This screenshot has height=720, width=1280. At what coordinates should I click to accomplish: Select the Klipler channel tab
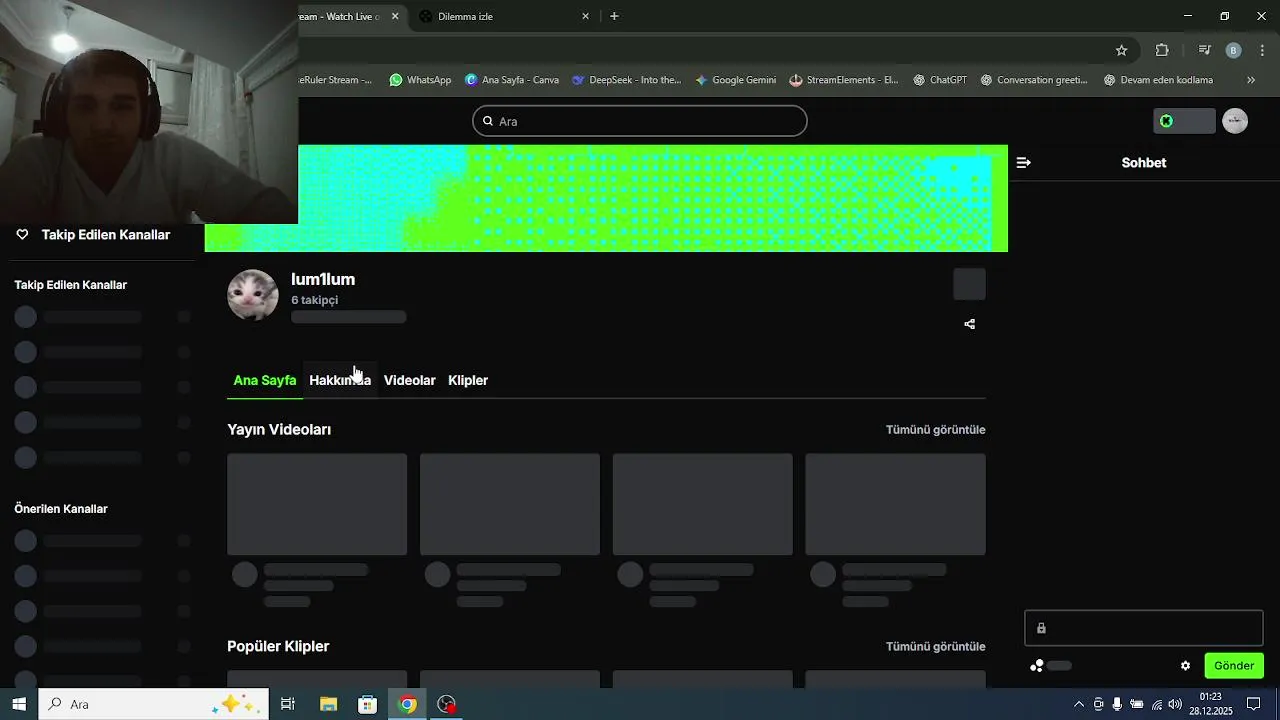point(468,380)
